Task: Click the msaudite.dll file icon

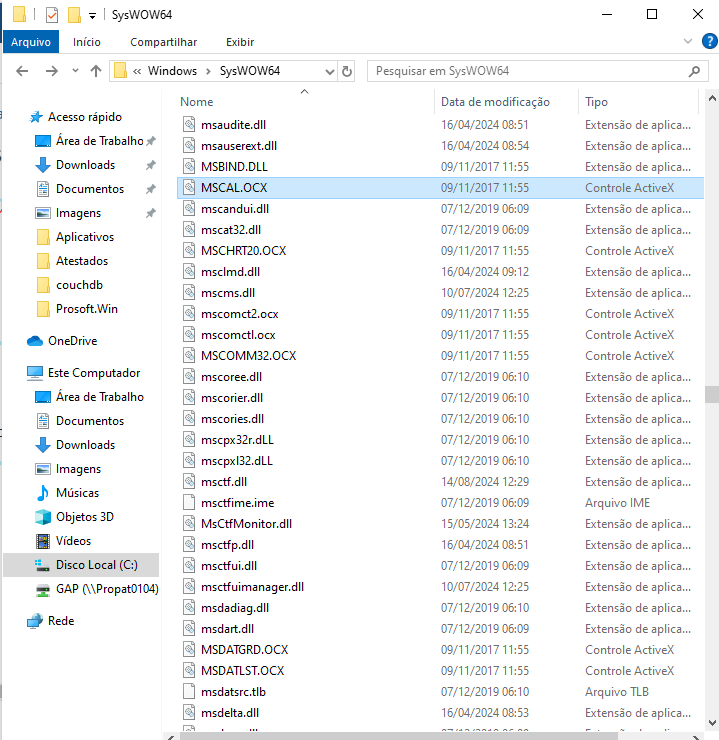Action: tap(189, 125)
